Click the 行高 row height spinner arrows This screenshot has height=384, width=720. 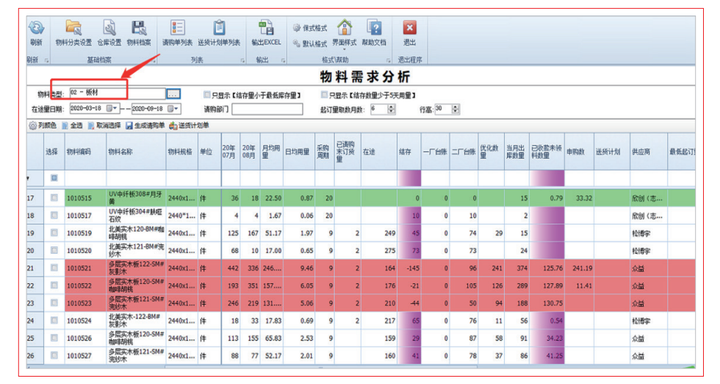[x=456, y=109]
